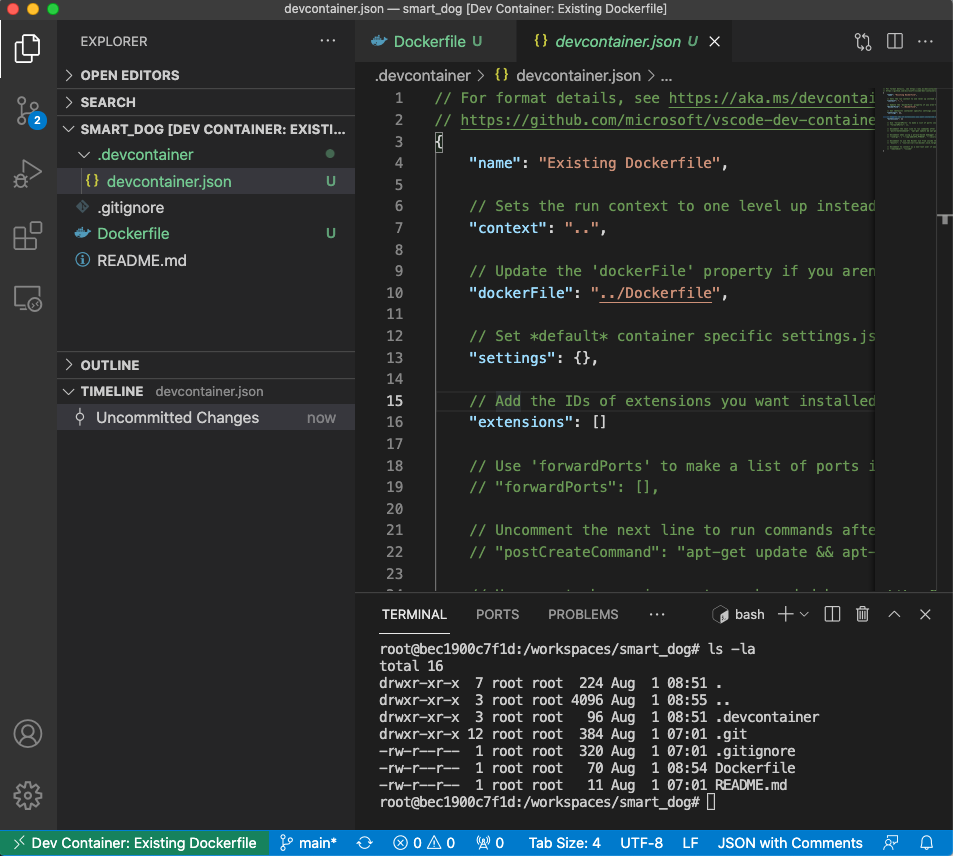The width and height of the screenshot is (953, 856).
Task: Select the PROBLEMS tab
Action: coord(583,614)
